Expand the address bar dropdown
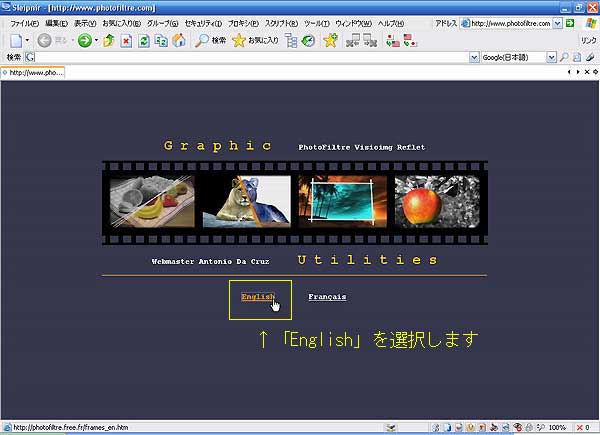The image size is (600, 435). [558, 23]
